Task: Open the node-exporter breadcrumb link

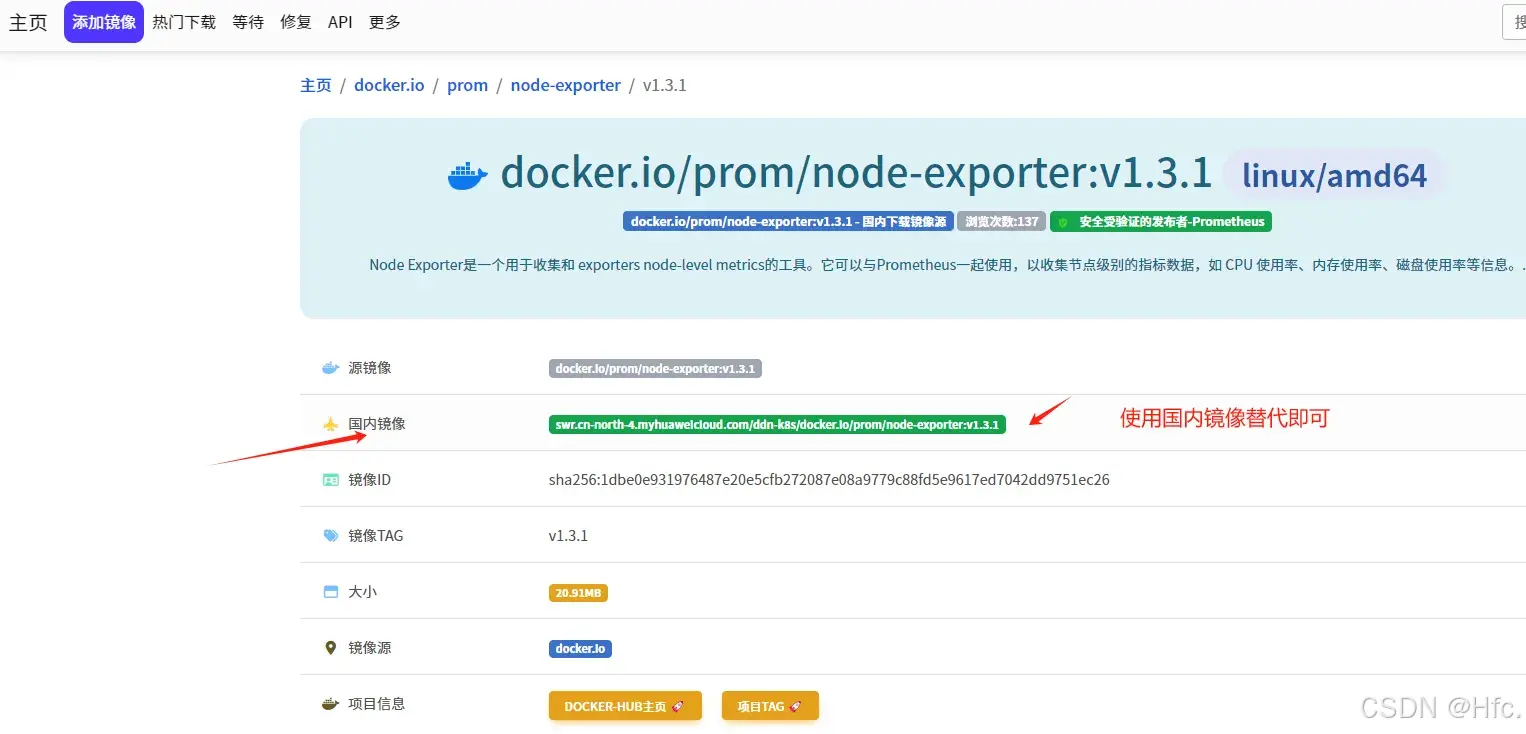Action: [565, 85]
